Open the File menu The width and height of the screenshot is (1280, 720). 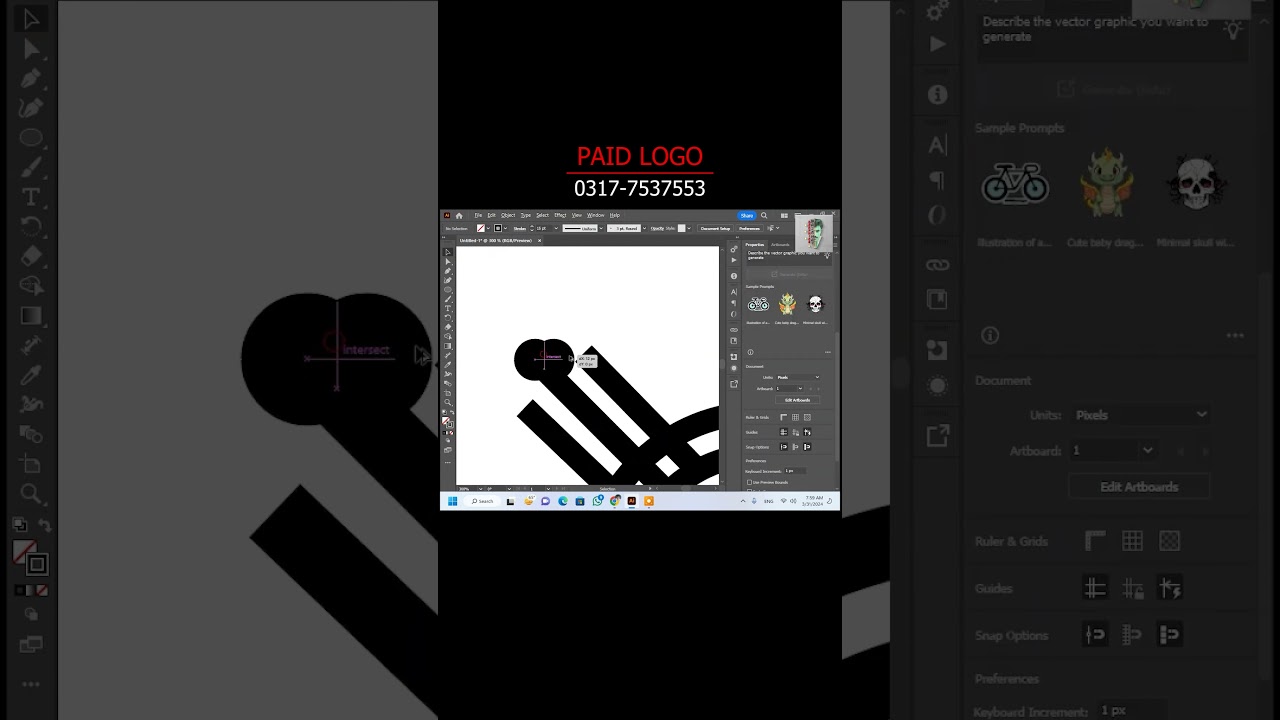[x=478, y=215]
